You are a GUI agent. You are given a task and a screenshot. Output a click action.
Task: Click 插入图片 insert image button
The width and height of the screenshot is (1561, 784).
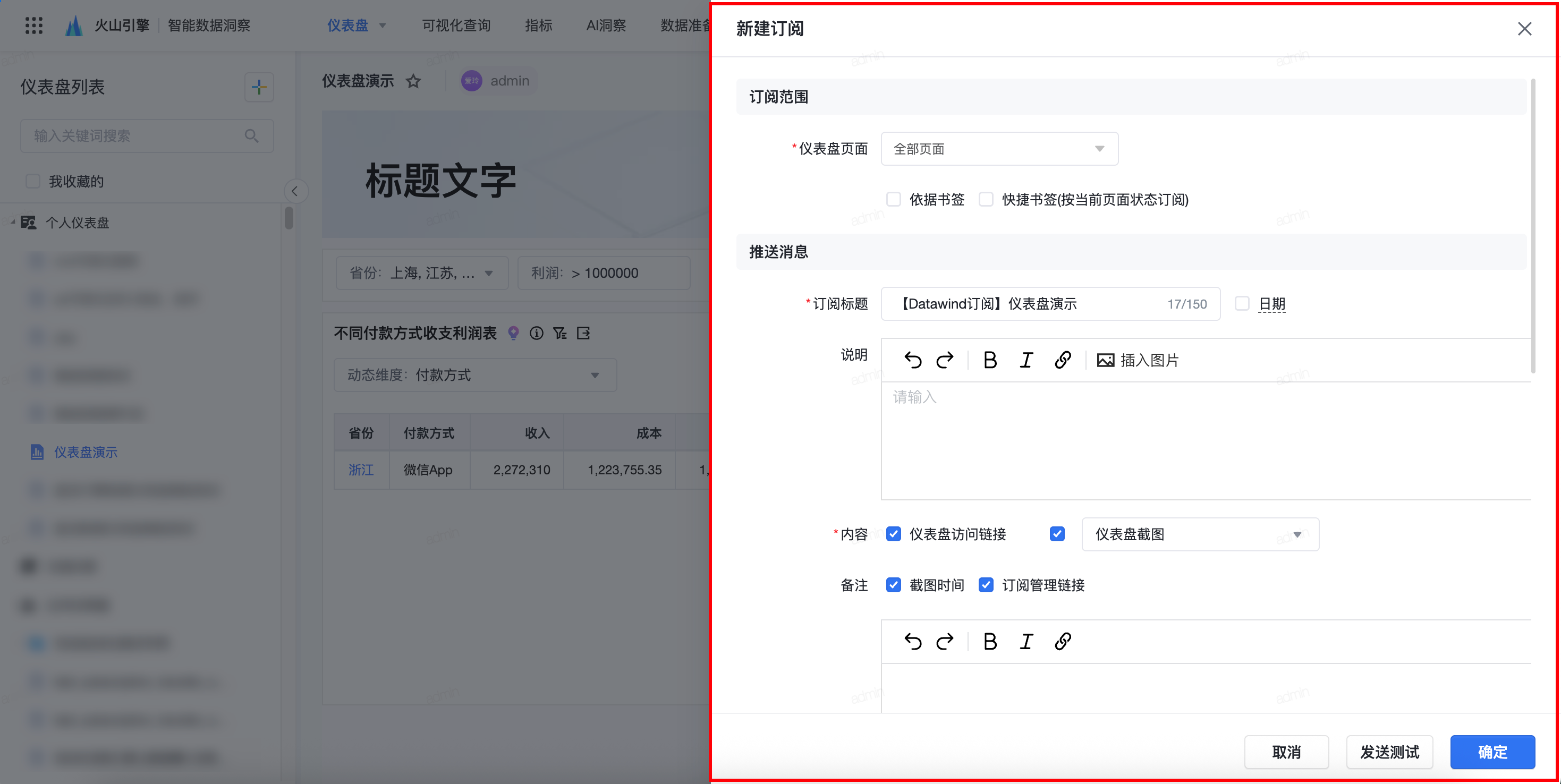click(x=1138, y=360)
